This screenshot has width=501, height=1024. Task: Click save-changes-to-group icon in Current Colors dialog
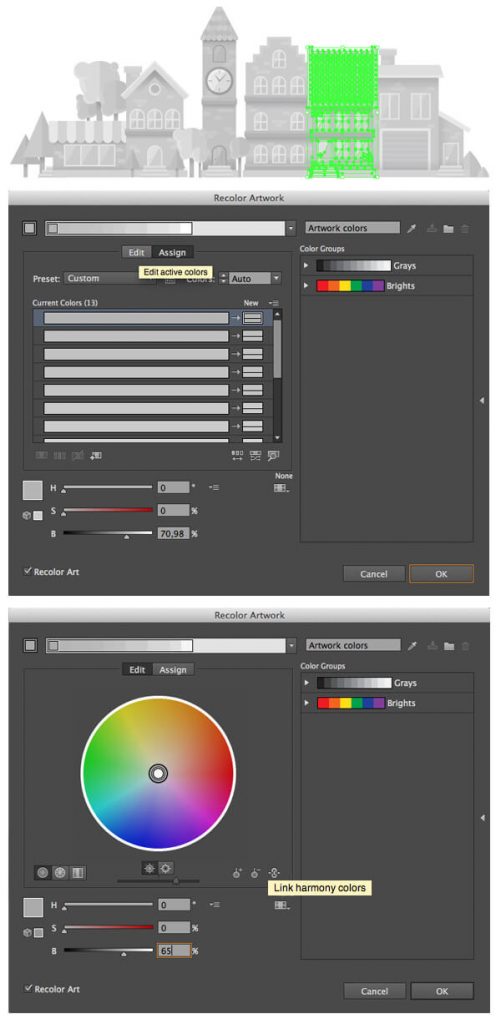[x=431, y=229]
